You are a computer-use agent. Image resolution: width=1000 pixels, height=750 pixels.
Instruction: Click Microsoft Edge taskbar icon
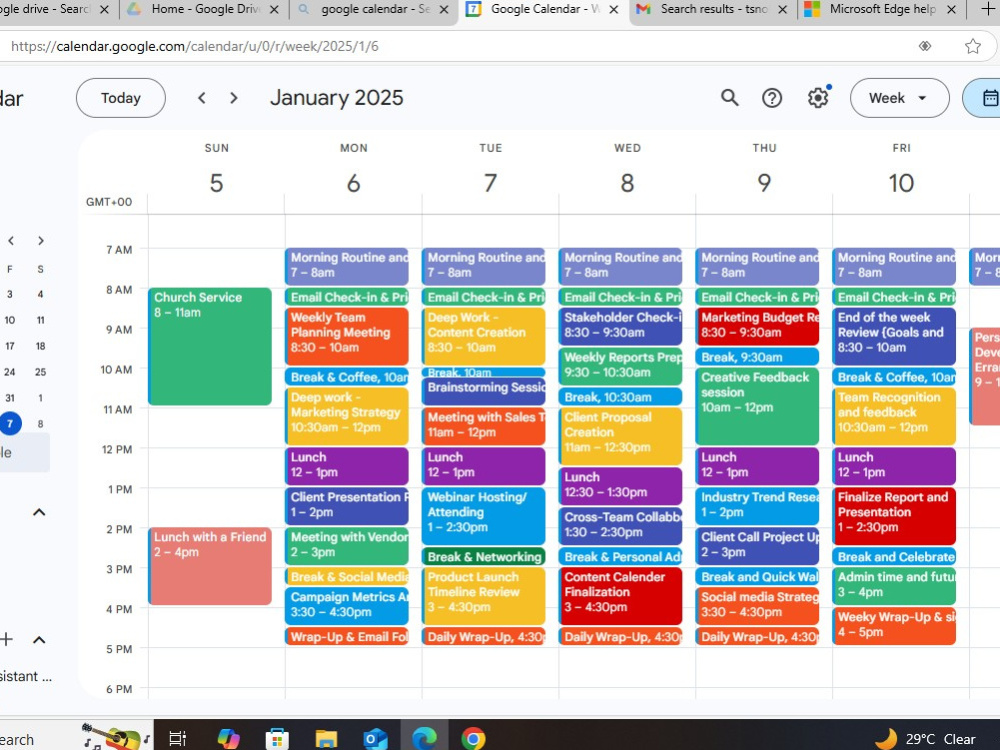[424, 739]
